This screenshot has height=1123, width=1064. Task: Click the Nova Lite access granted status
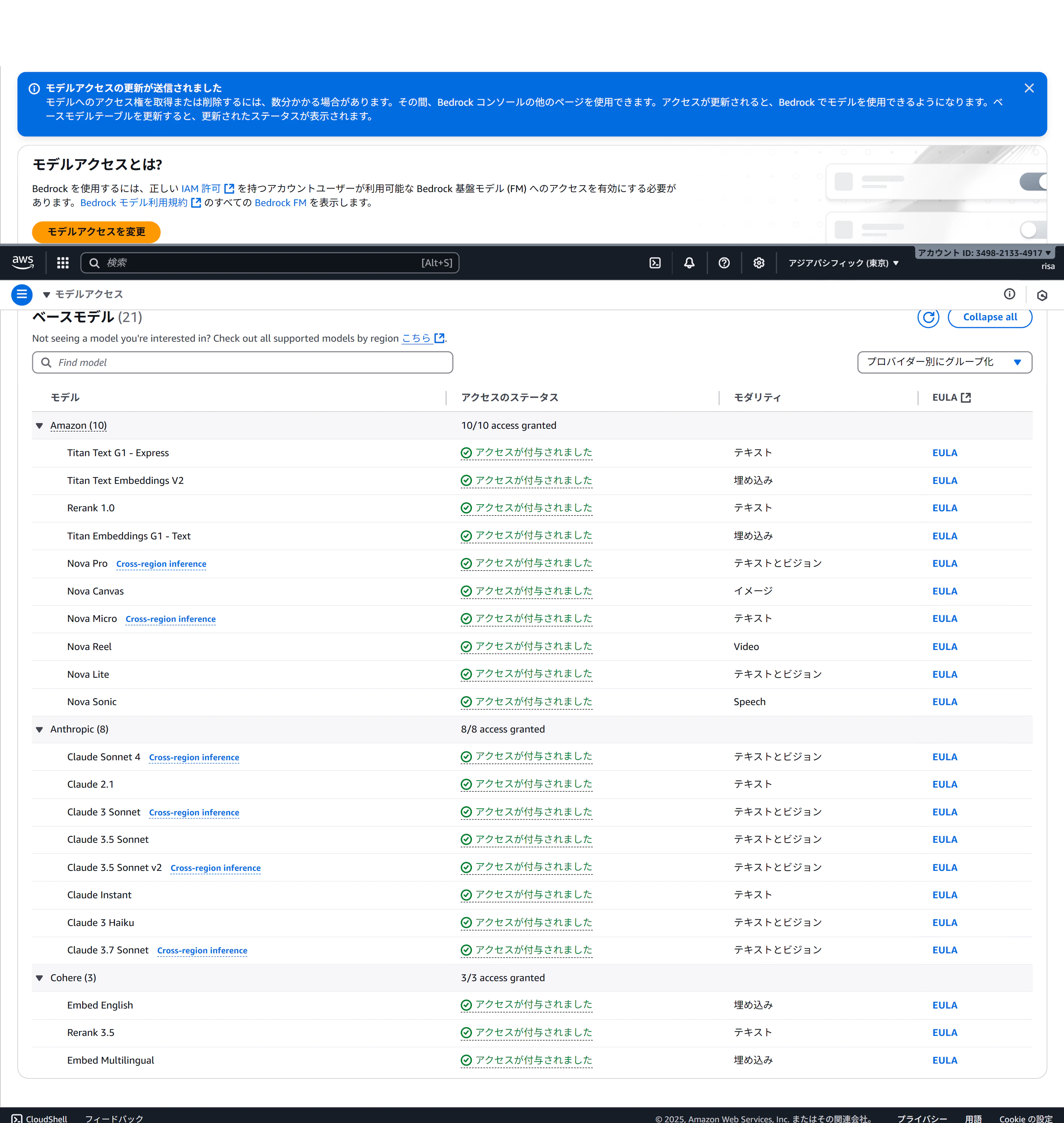click(534, 674)
